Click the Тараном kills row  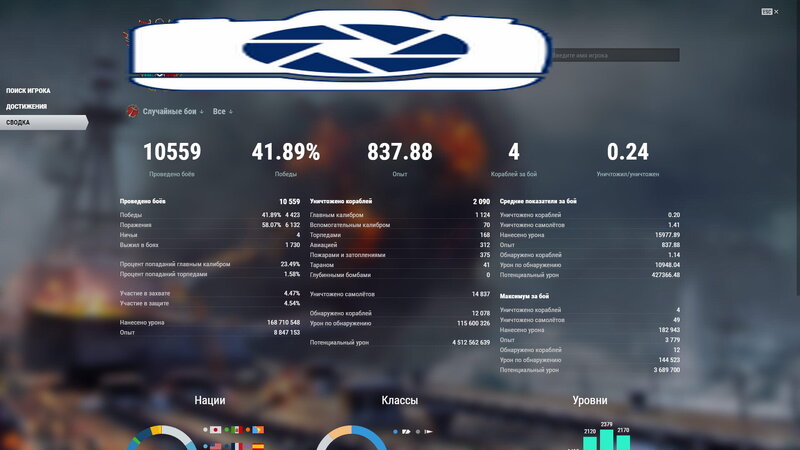pyautogui.click(x=399, y=265)
